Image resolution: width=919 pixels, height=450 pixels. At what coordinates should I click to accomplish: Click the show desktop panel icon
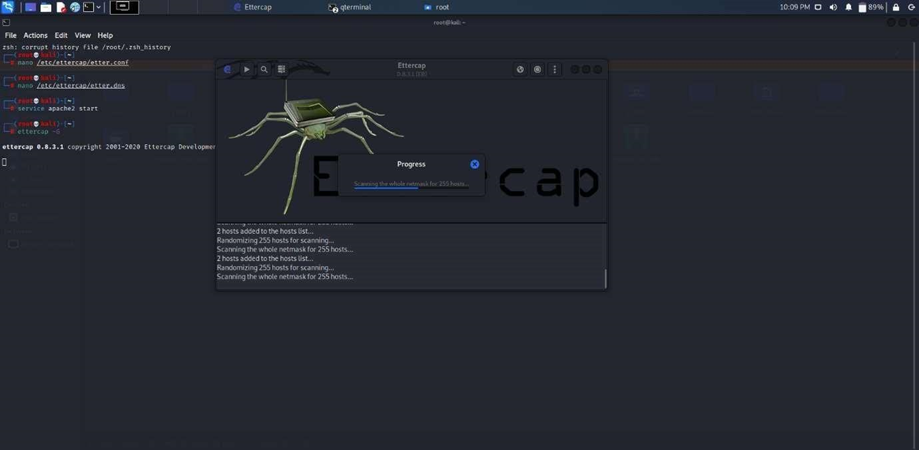(x=30, y=8)
